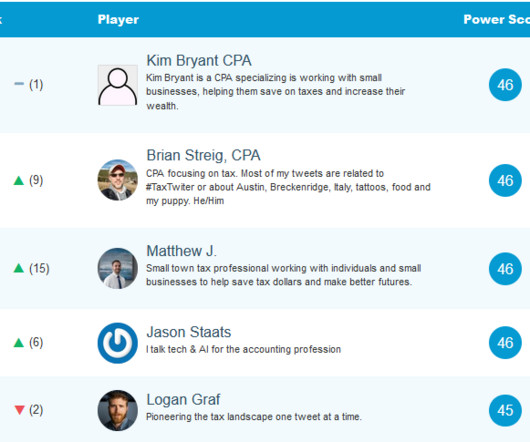Visit Matthew J. name link

181,251
